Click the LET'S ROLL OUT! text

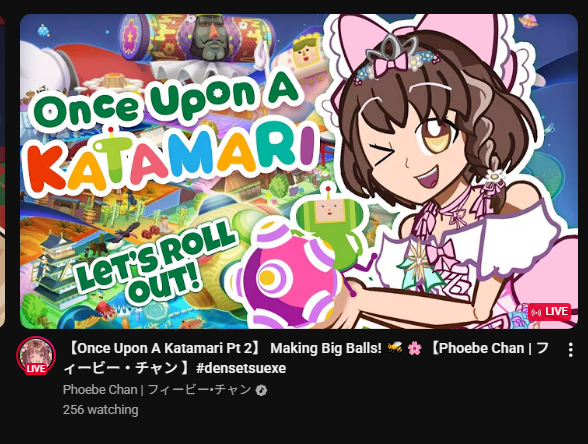pos(156,261)
